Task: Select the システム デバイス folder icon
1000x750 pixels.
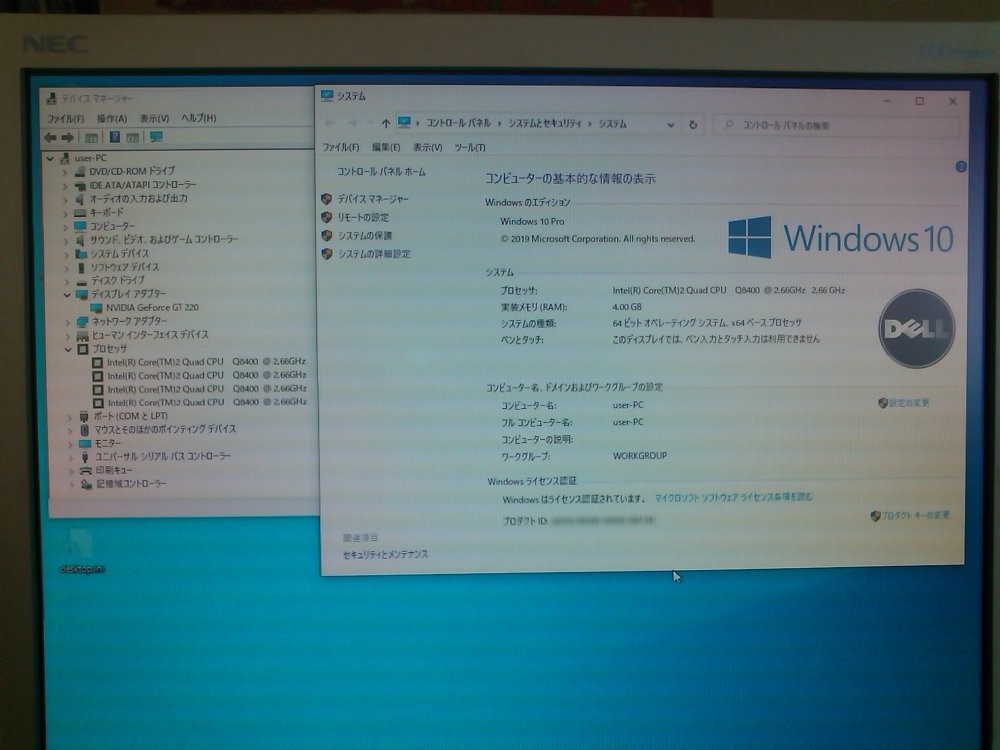Action: (x=81, y=253)
